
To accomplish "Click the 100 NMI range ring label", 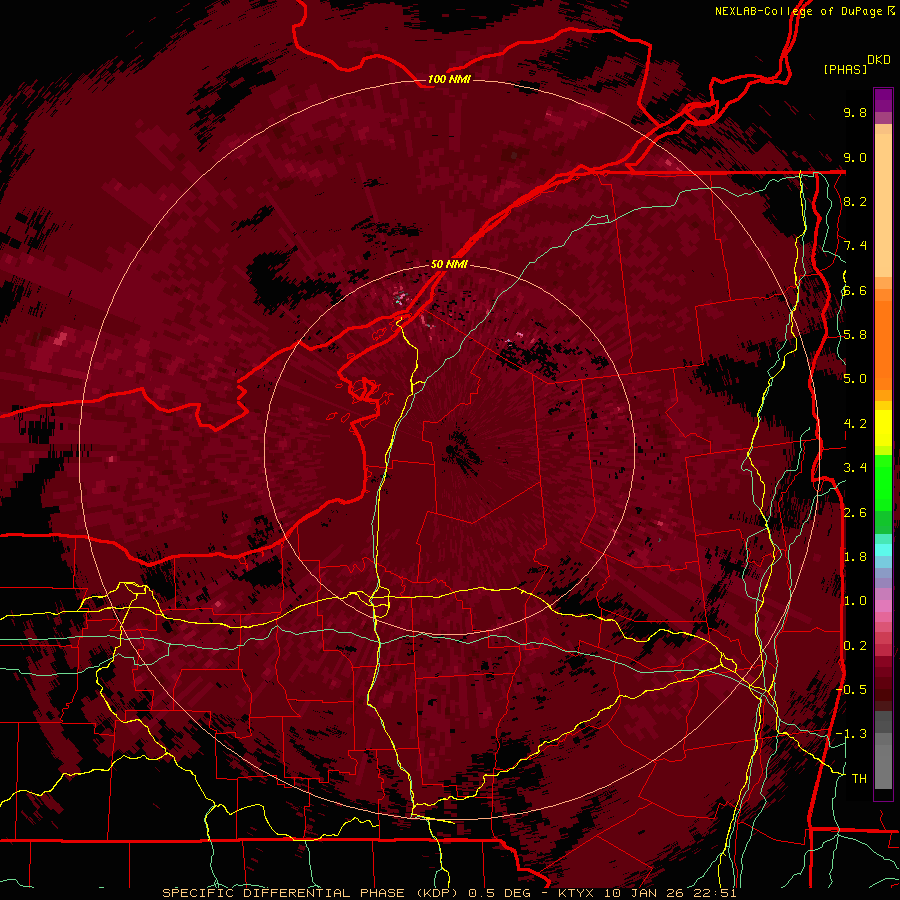I will 449,79.
